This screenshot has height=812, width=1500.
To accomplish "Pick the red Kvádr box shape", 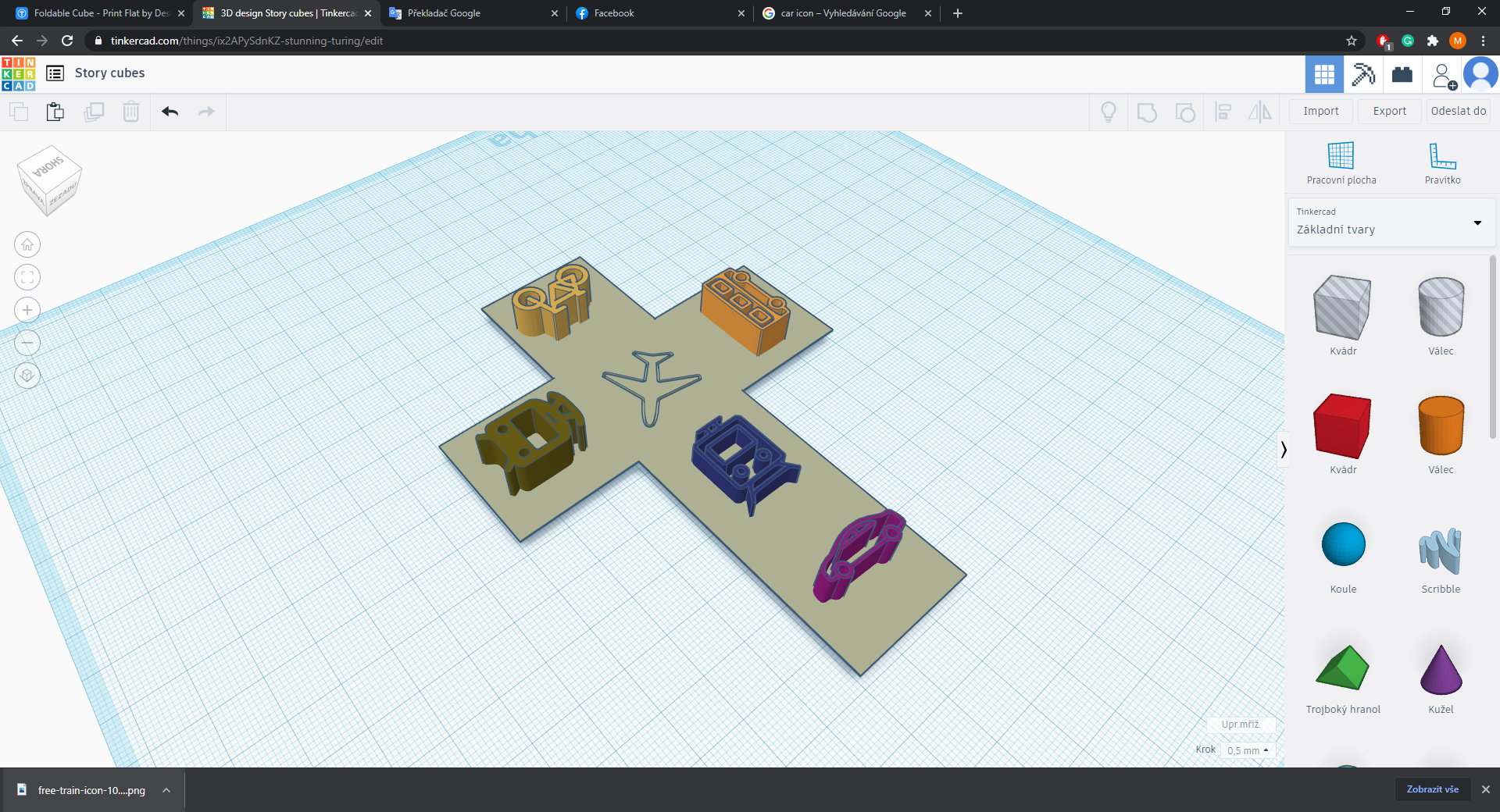I will 1342,426.
